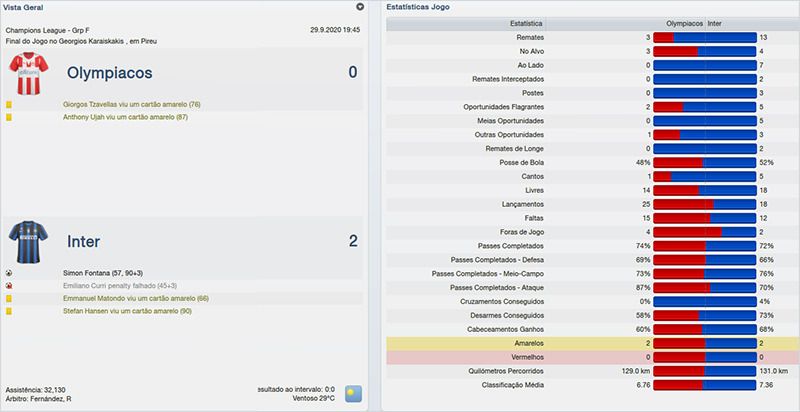
Task: Click missed penalty icon beside Emiliano Curri
Action: pos(9,285)
